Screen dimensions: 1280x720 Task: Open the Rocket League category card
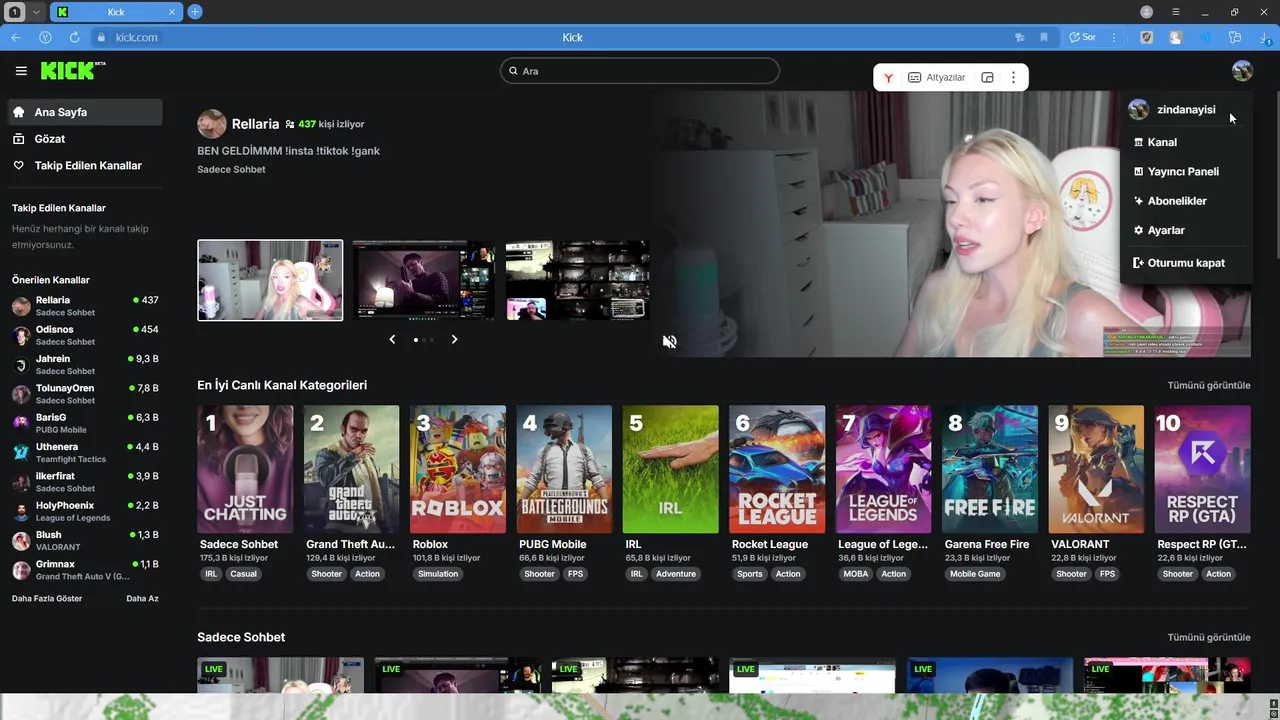pos(777,469)
